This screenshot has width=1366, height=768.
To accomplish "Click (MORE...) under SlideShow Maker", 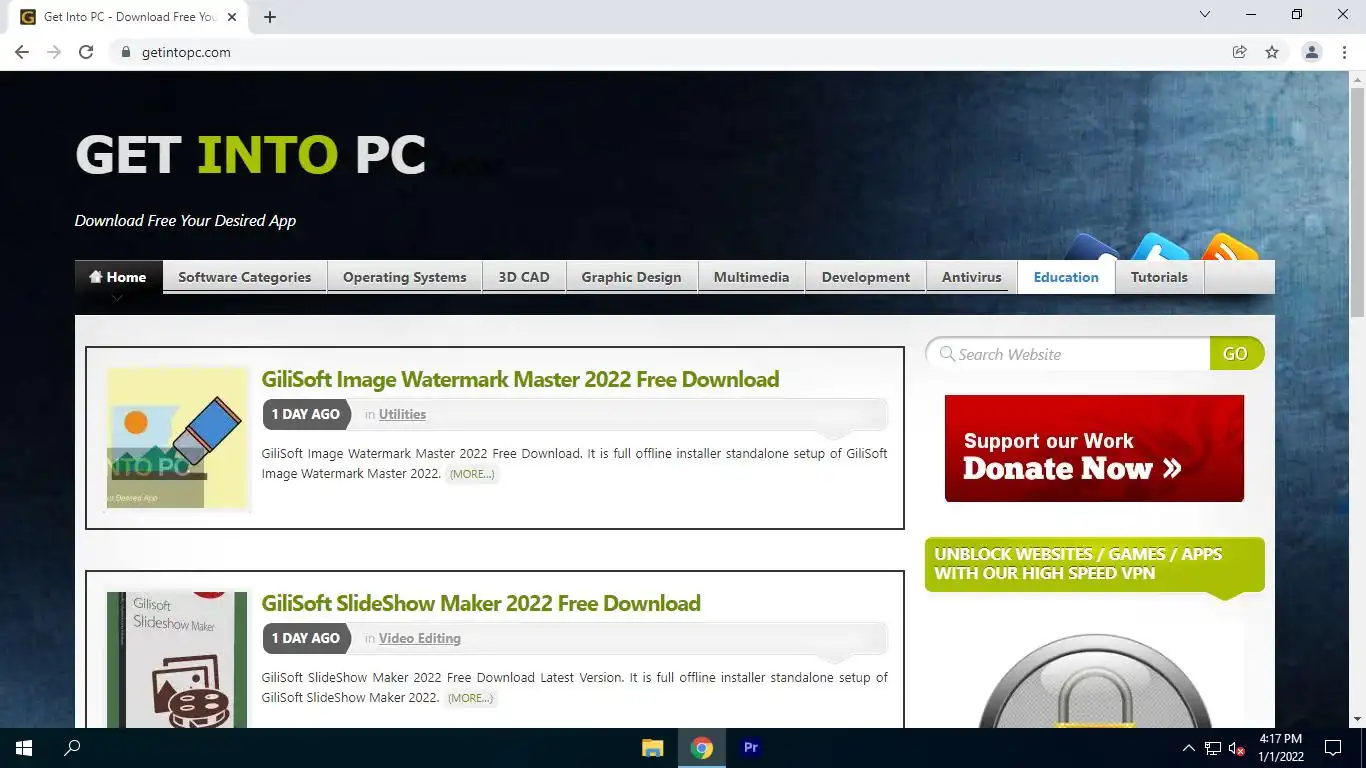I will coord(470,698).
